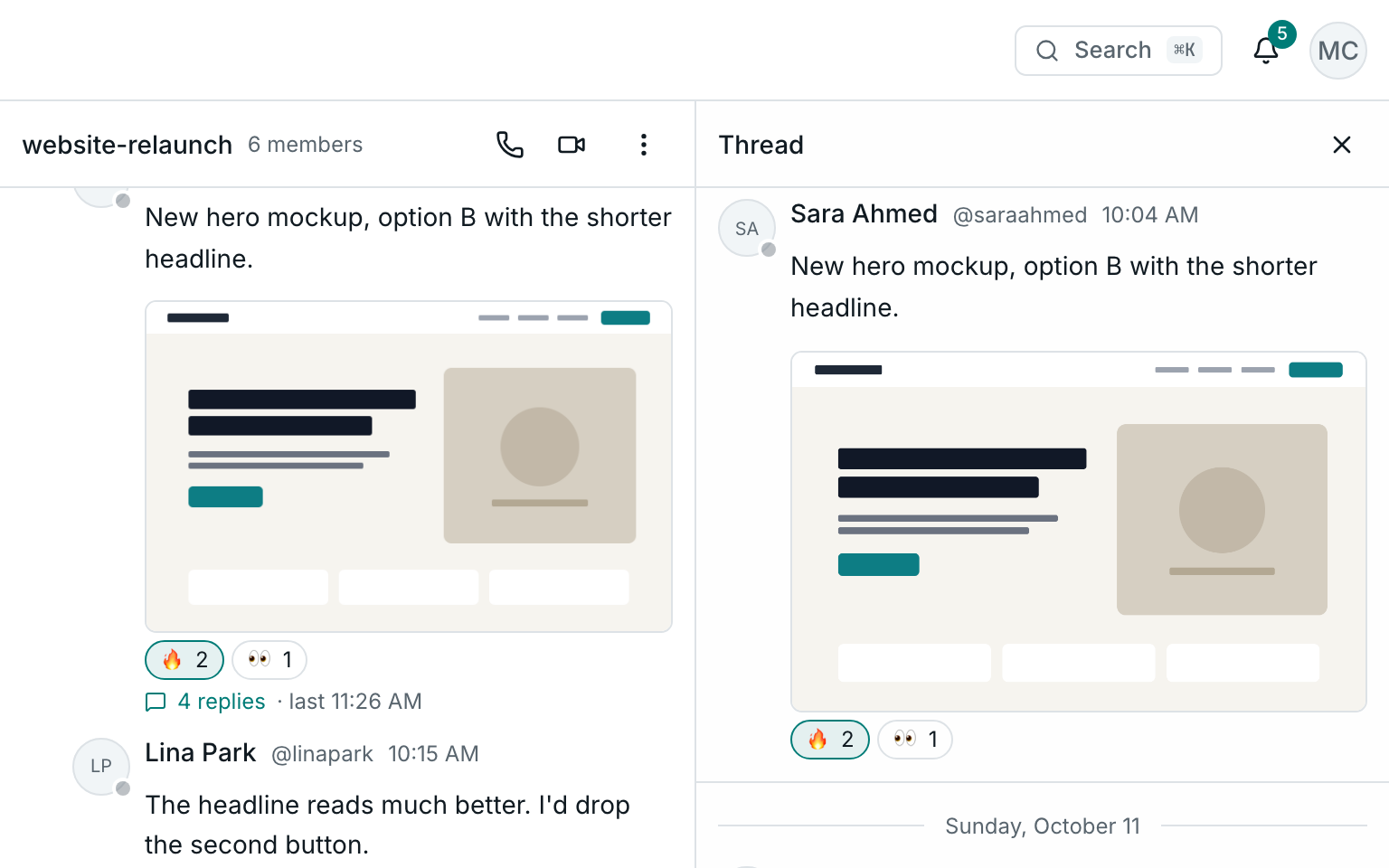Screen dimensions: 1389x868
Task: Toggle the fire reaction in the channel message
Action: [184, 660]
